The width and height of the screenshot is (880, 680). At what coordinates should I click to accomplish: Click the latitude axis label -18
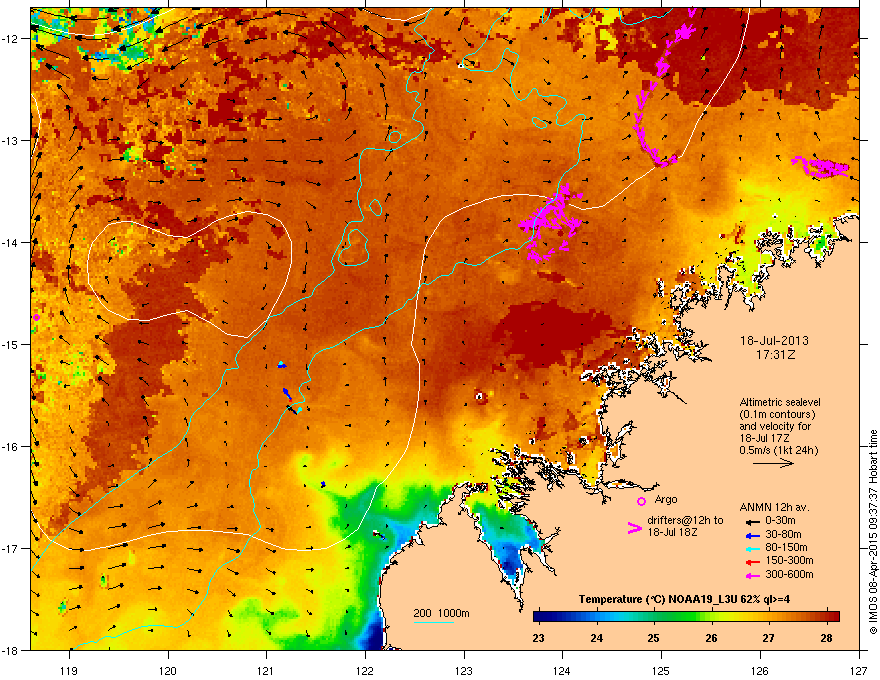click(x=10, y=650)
